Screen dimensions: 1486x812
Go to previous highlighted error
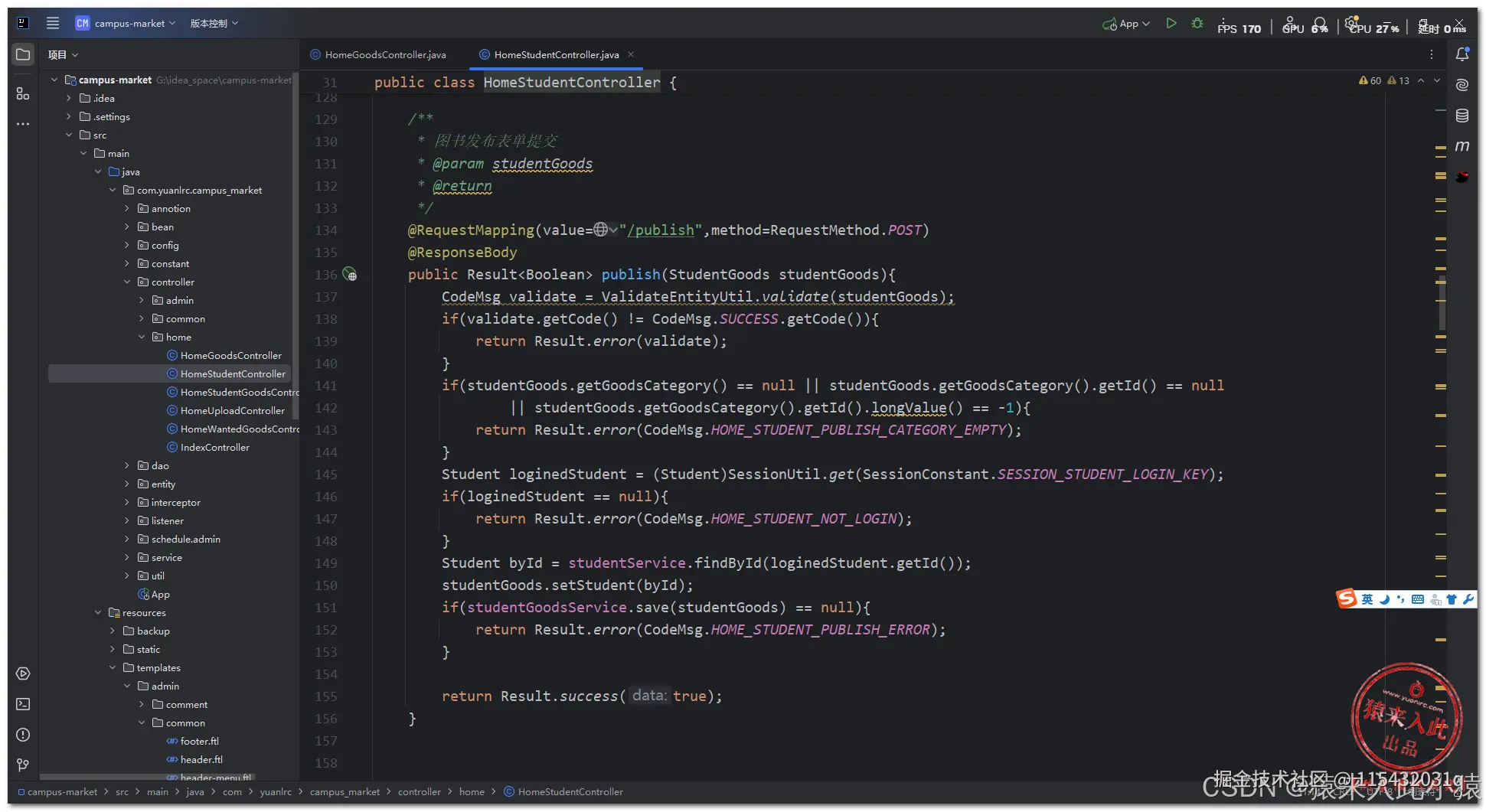click(x=1421, y=80)
